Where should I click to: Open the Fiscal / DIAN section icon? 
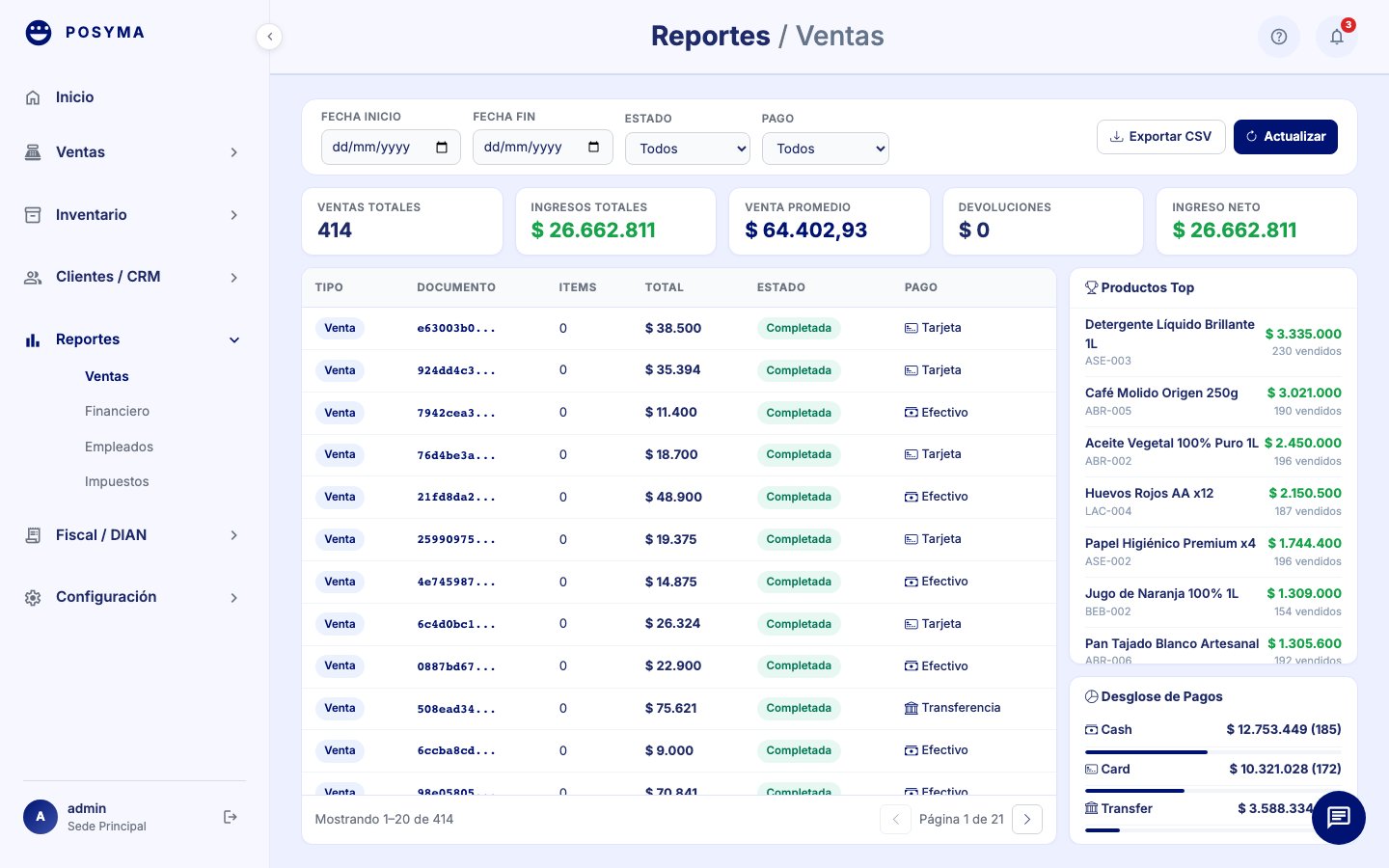pos(33,535)
